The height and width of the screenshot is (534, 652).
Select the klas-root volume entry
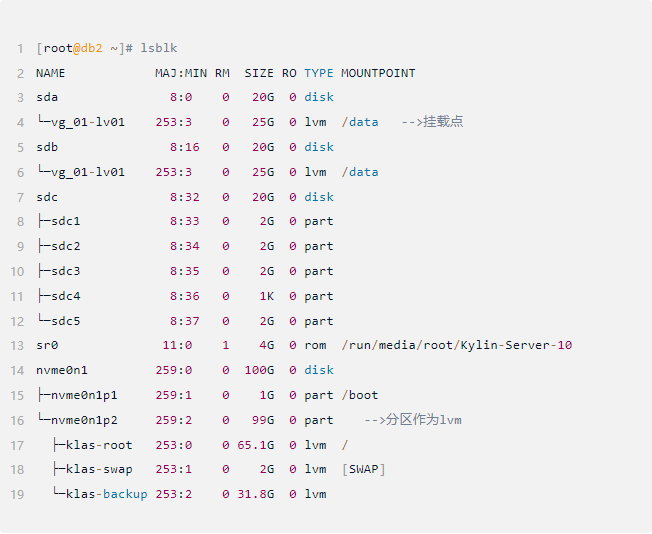click(x=98, y=445)
